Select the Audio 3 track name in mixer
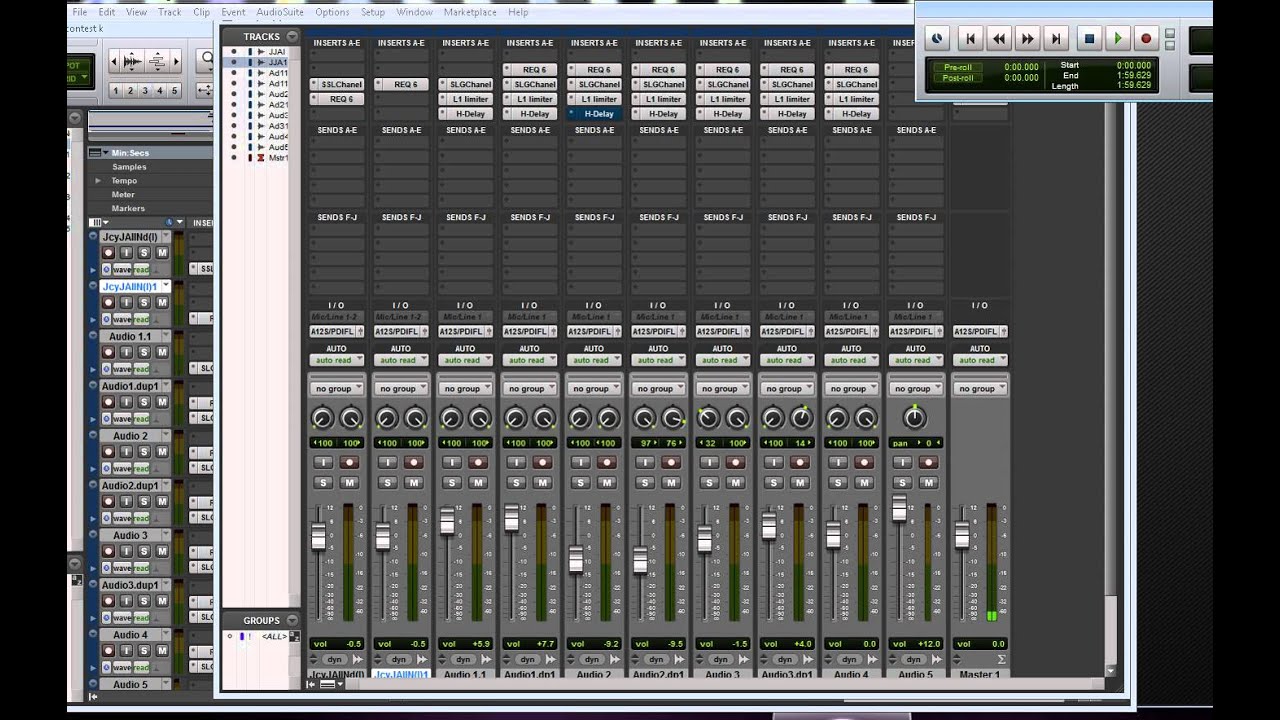 coord(722,674)
